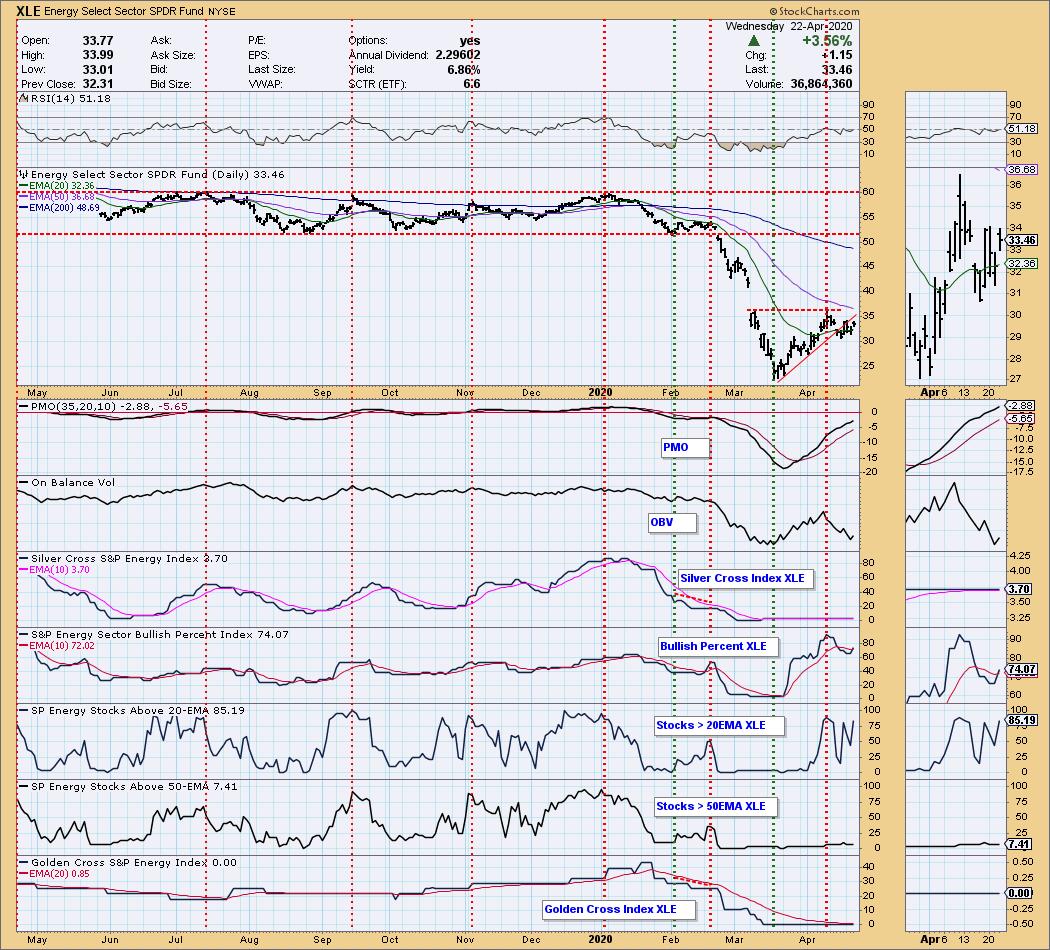Click the 36.68 EMA tag in the zoom panel

pyautogui.click(x=1021, y=170)
